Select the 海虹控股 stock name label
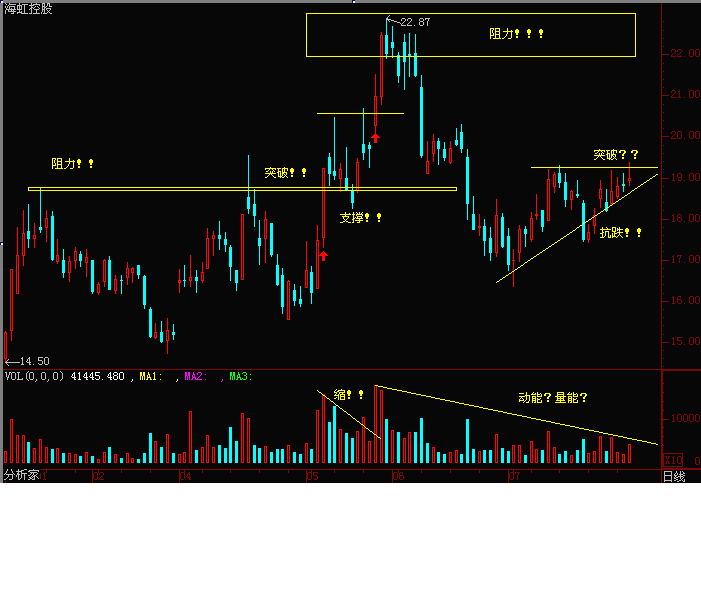This screenshot has height=593, width=701. click(29, 8)
